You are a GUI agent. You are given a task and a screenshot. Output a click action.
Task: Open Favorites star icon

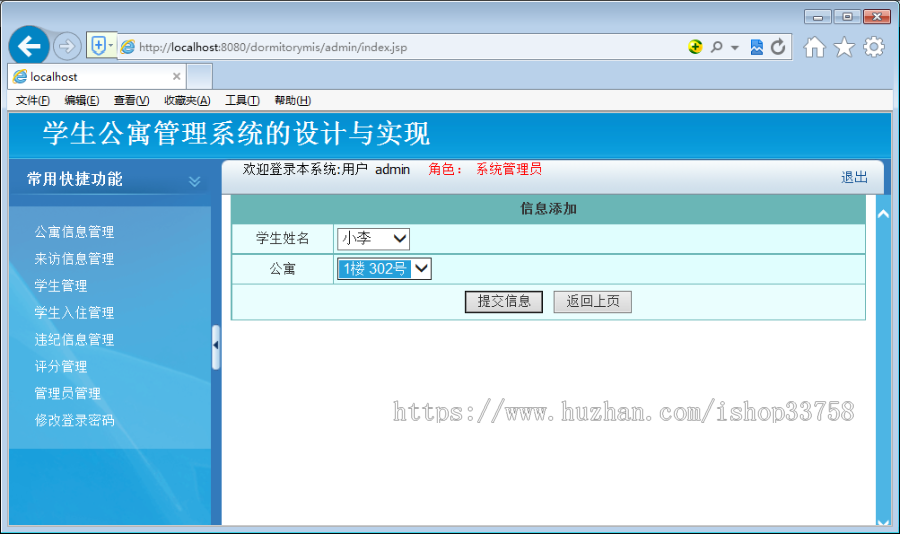(844, 47)
